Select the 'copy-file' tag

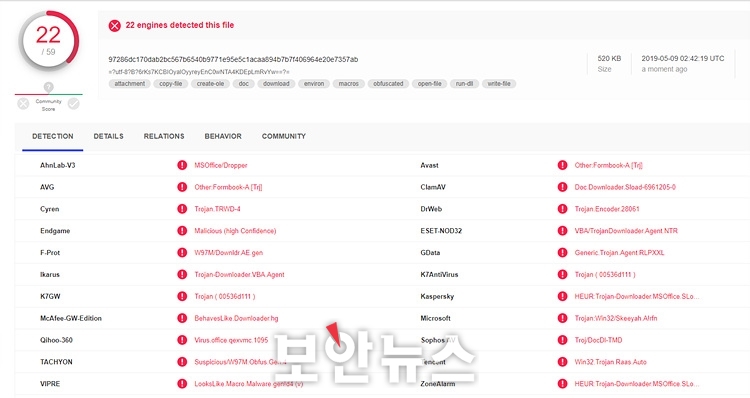click(171, 84)
